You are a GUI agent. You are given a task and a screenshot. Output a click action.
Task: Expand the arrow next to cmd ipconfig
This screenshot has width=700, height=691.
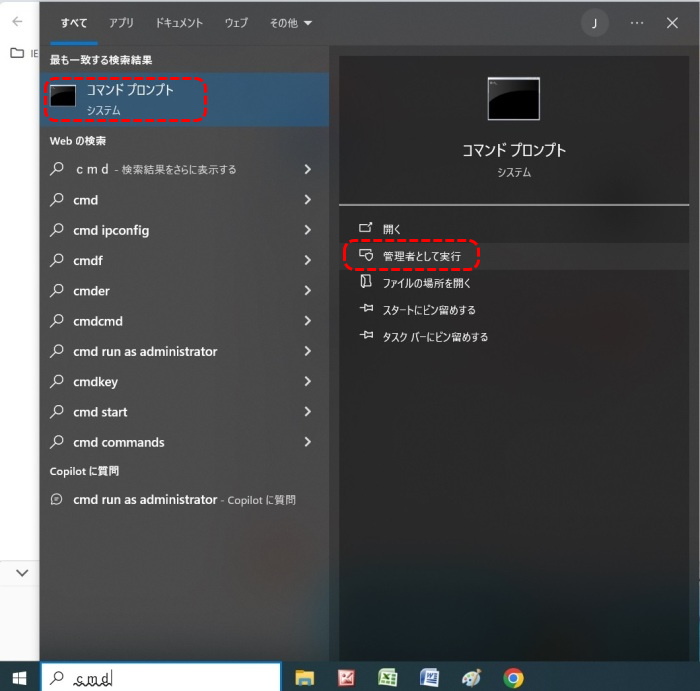pos(308,230)
